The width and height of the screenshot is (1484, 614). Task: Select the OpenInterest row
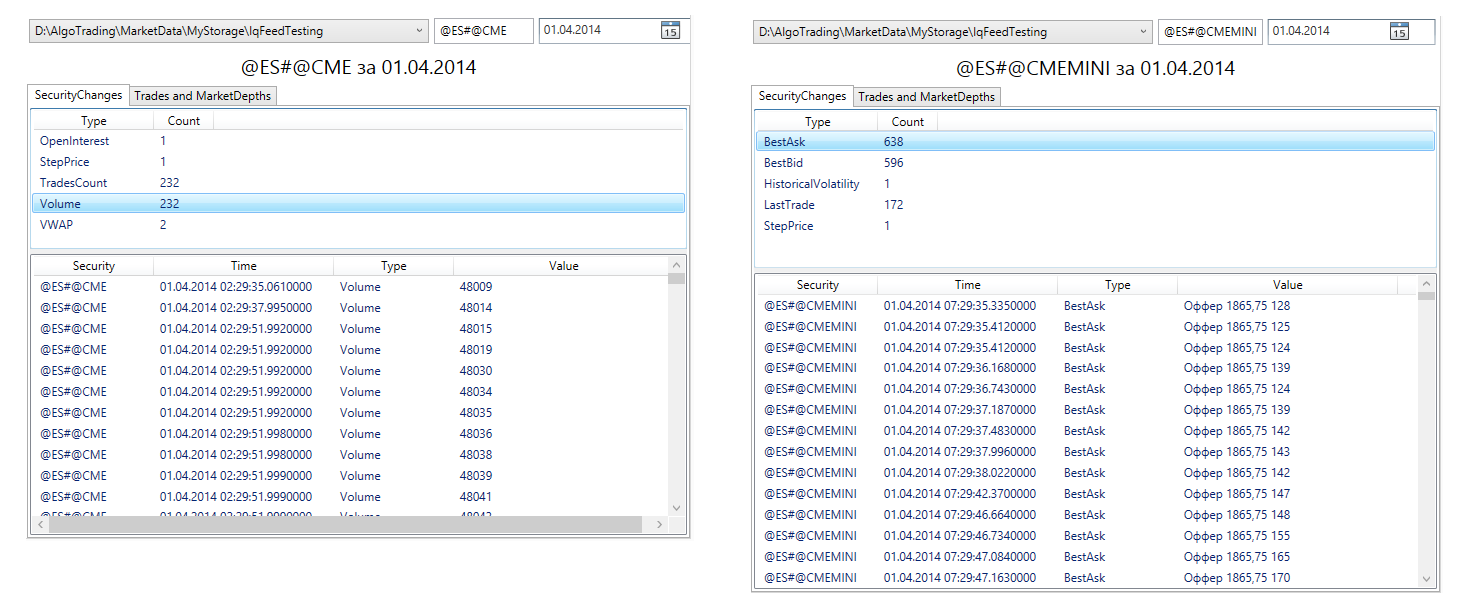(x=75, y=141)
